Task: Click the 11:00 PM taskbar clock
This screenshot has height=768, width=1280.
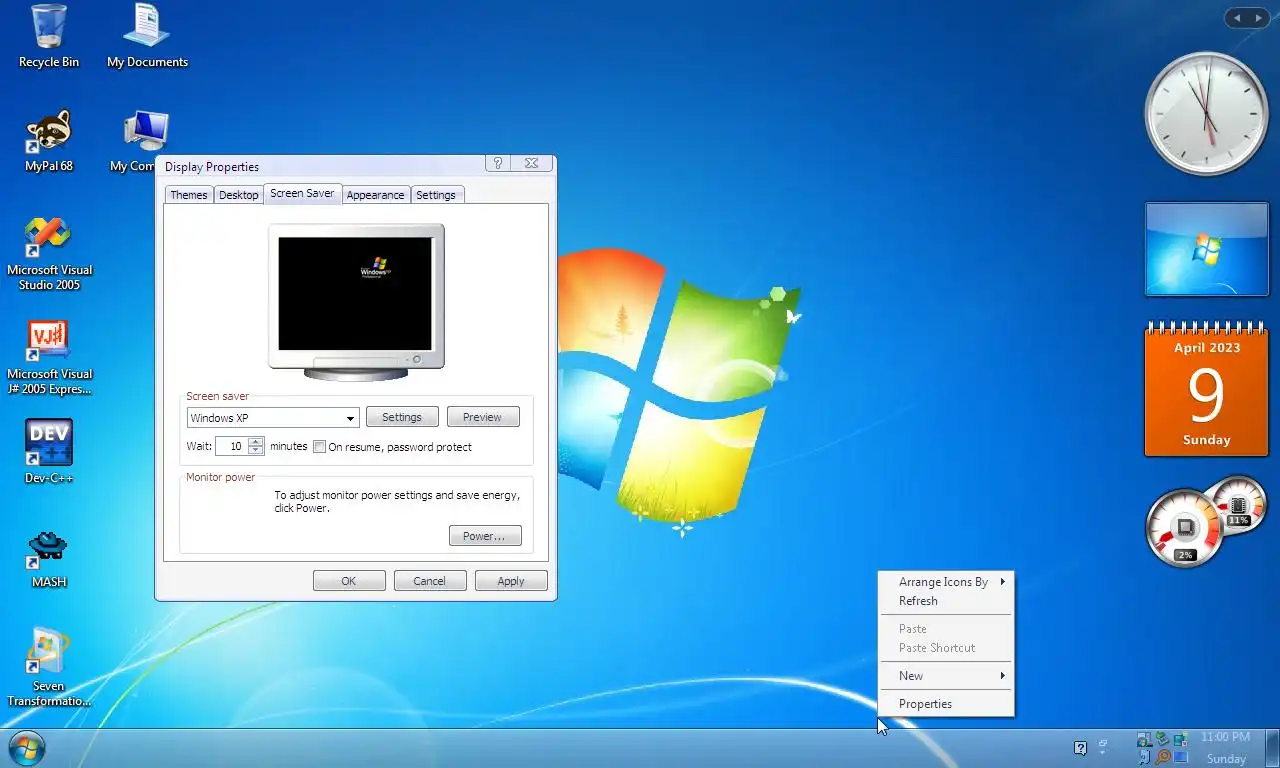Action: (x=1225, y=737)
